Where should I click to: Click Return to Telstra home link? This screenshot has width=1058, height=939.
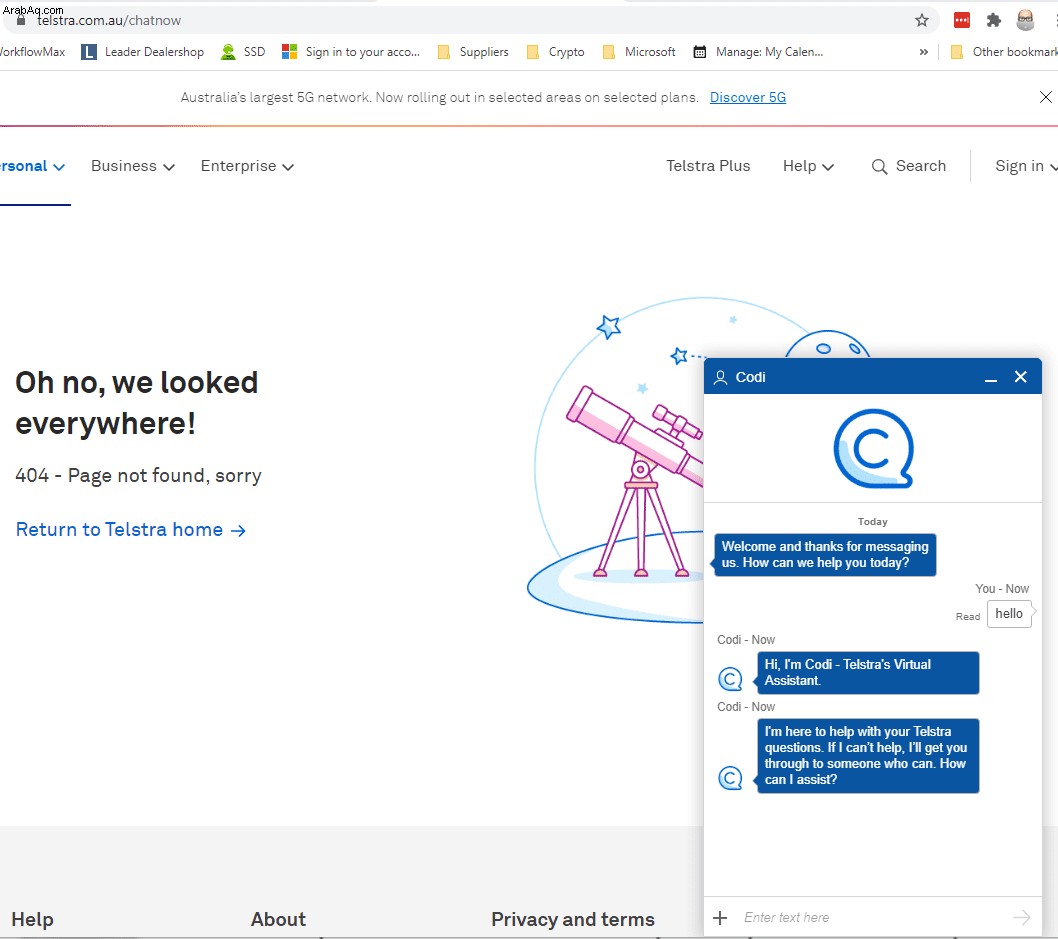[x=130, y=530]
